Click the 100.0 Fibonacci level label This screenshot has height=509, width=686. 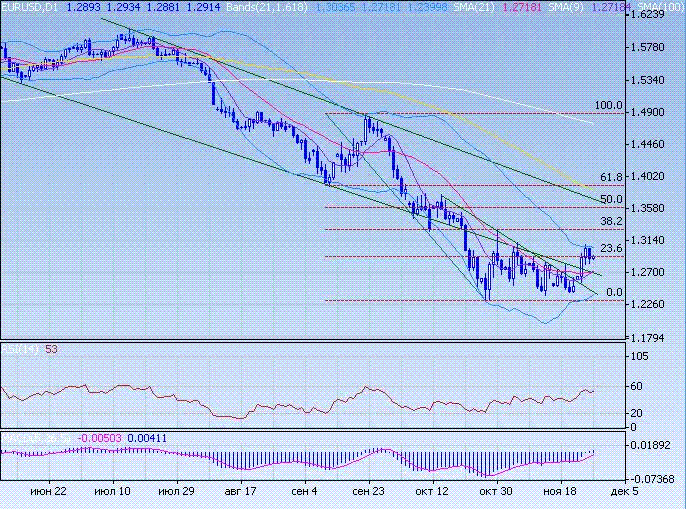tap(608, 105)
